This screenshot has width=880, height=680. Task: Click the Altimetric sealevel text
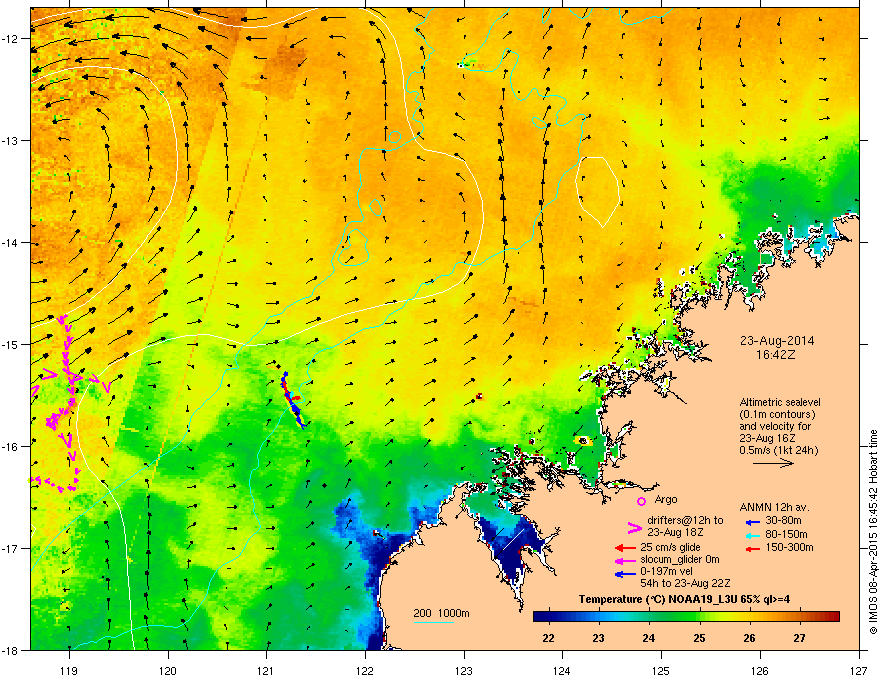click(780, 402)
